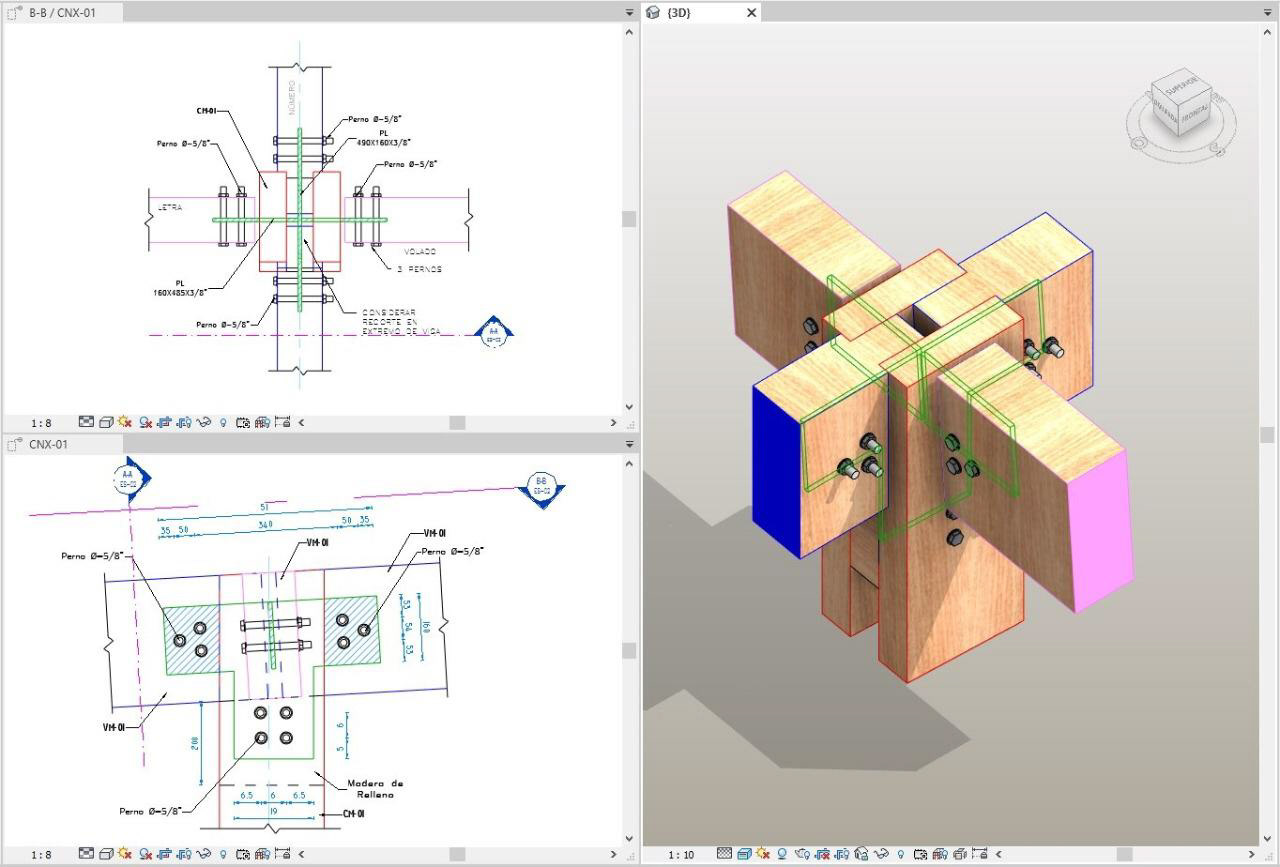The width and height of the screenshot is (1280, 867).
Task: Toggle Shadows in lower CNX-01 view bar
Action: point(145,854)
